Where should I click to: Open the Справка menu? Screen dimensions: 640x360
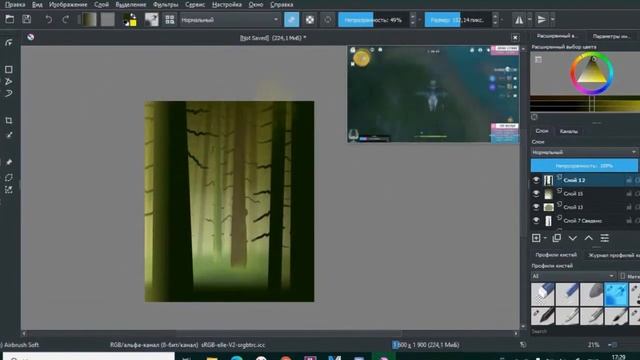click(x=282, y=4)
